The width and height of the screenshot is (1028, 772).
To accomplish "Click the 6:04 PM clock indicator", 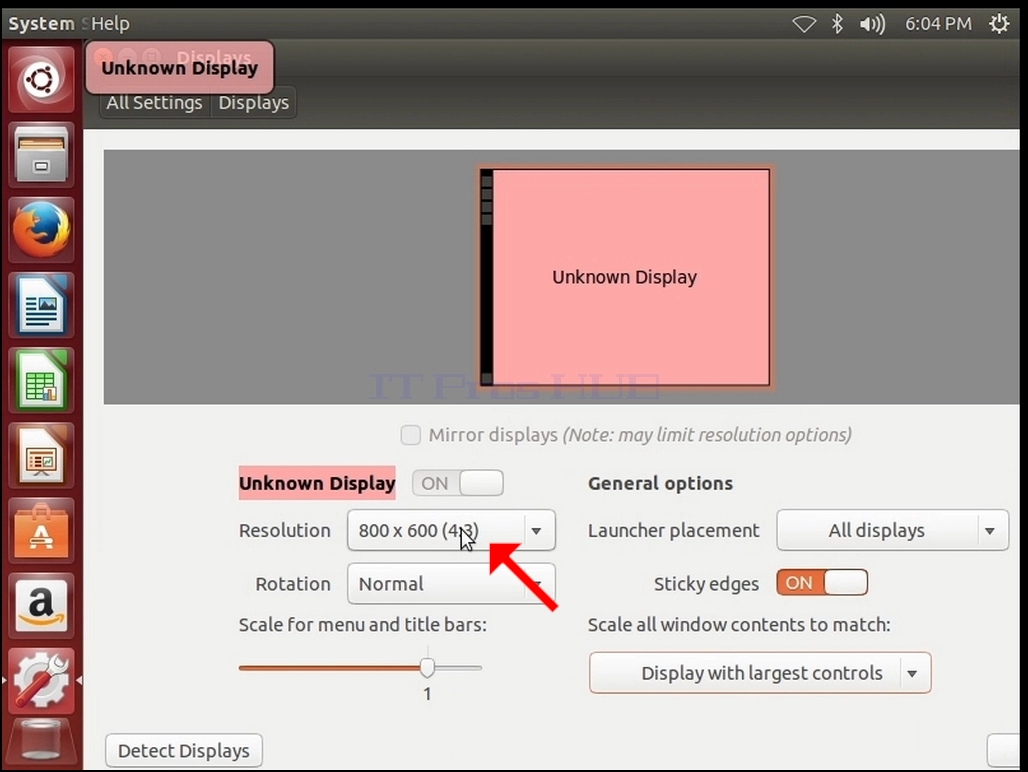I will tap(938, 24).
